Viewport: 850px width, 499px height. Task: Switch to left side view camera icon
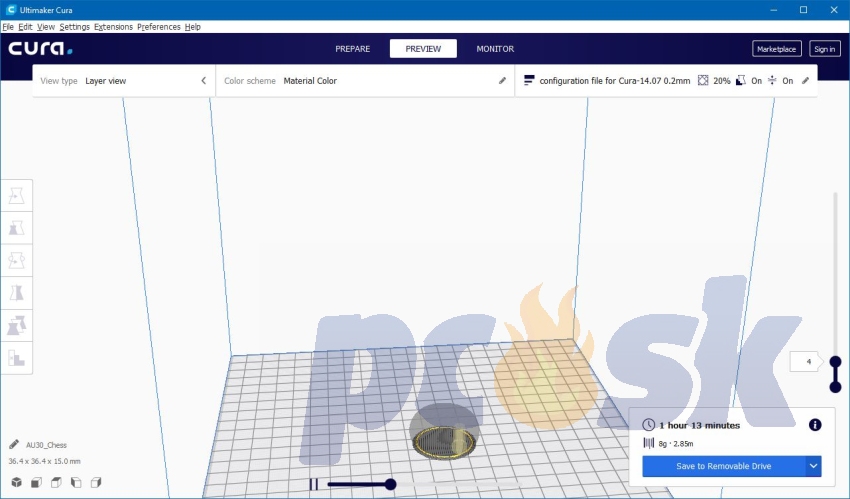tap(76, 482)
